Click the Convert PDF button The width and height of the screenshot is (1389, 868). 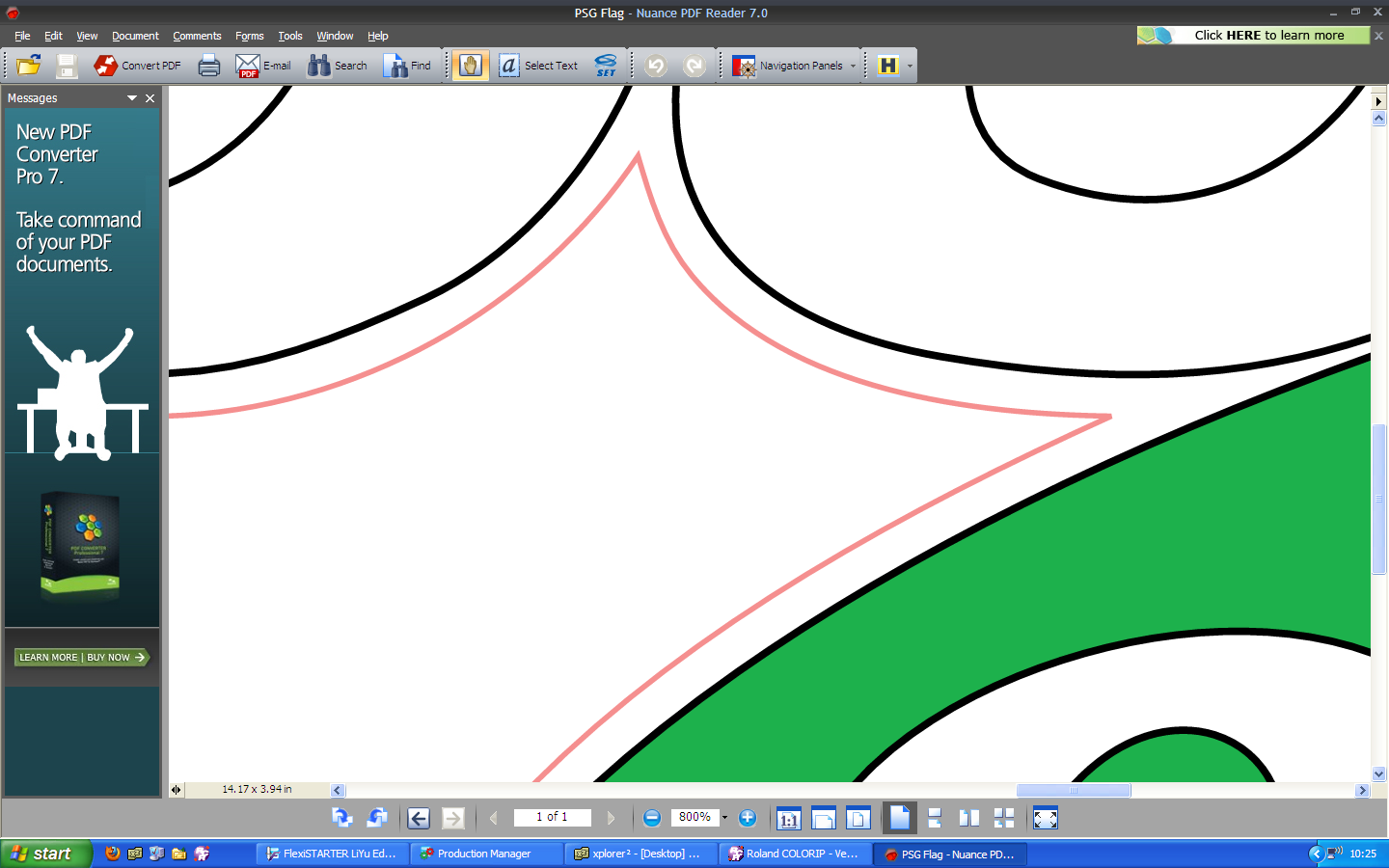(137, 66)
